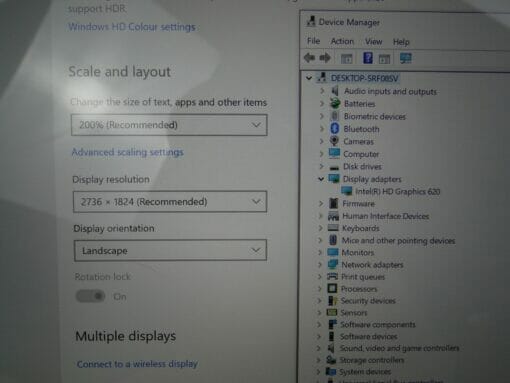Click the Biometric devices icon
This screenshot has width=510, height=383.
pos(334,116)
